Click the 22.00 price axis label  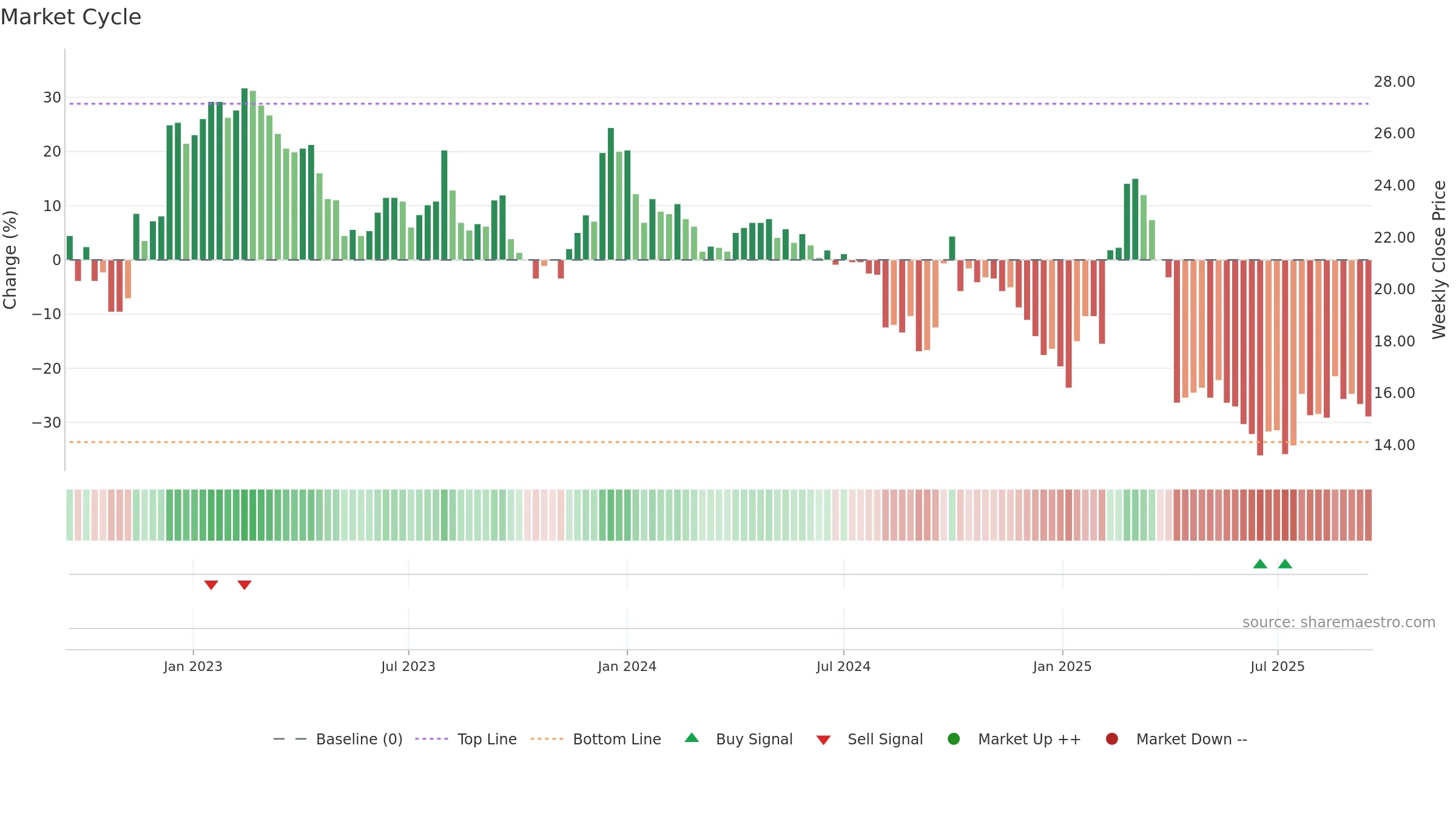pyautogui.click(x=1394, y=237)
